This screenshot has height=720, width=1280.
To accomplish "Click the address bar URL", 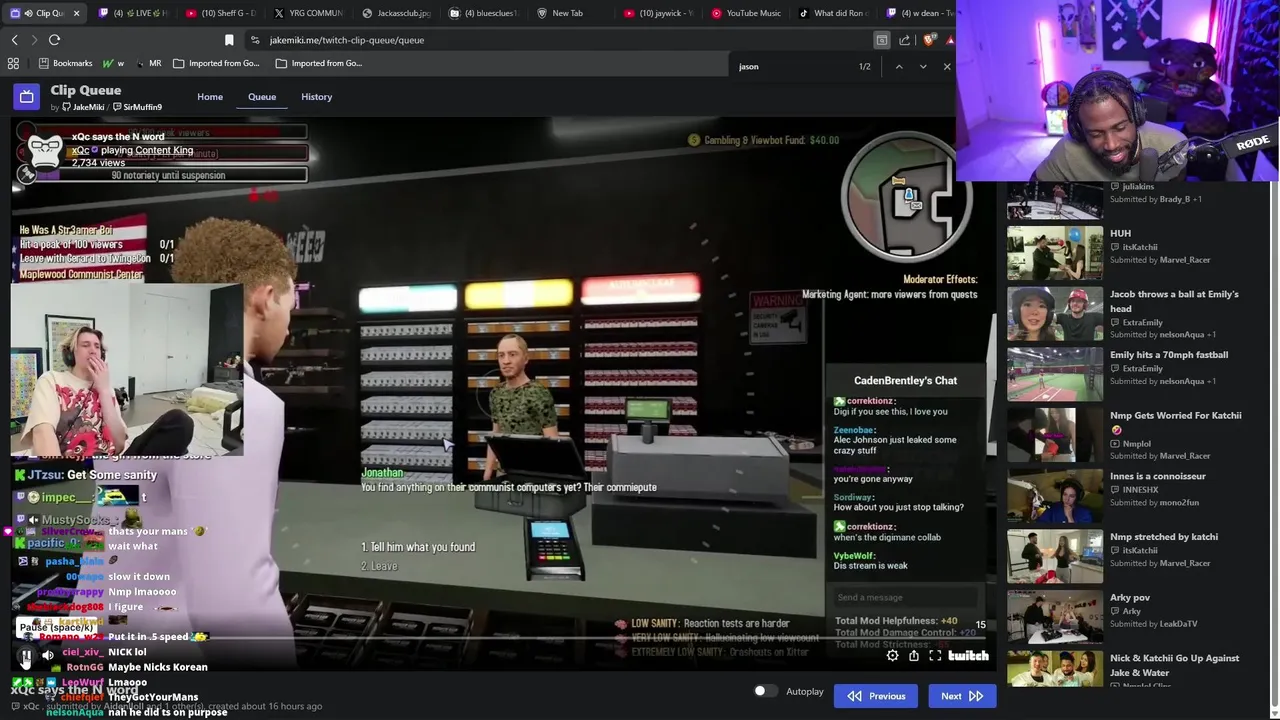I will pos(347,40).
